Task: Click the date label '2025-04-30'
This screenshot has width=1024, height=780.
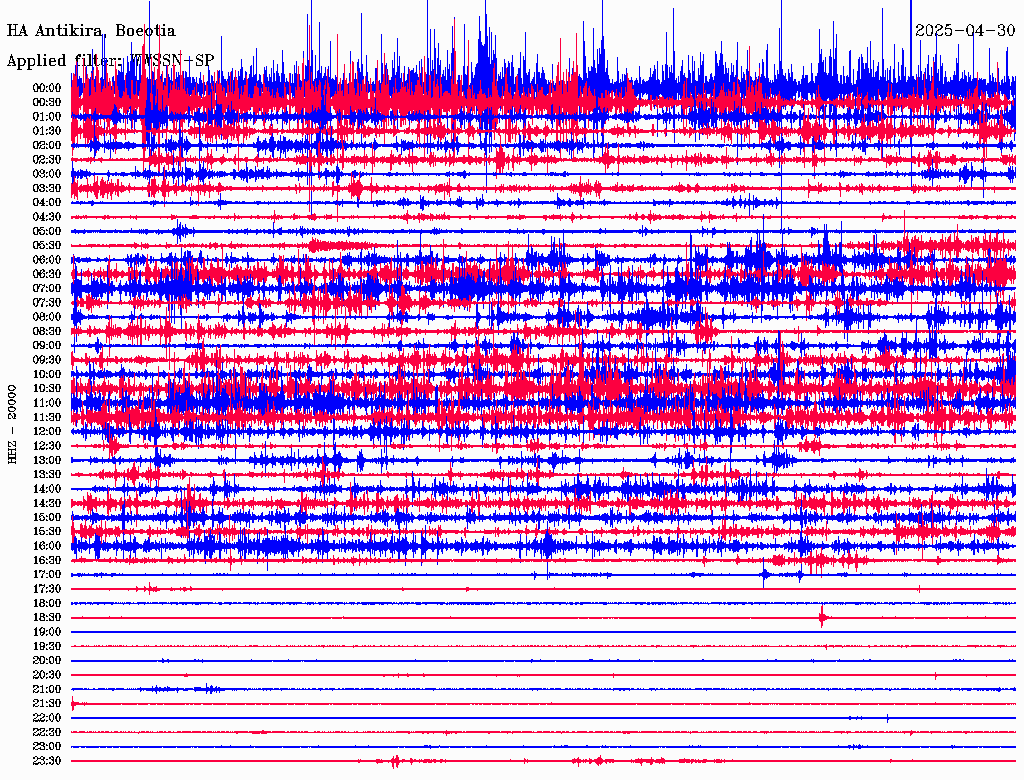Action: tap(965, 31)
